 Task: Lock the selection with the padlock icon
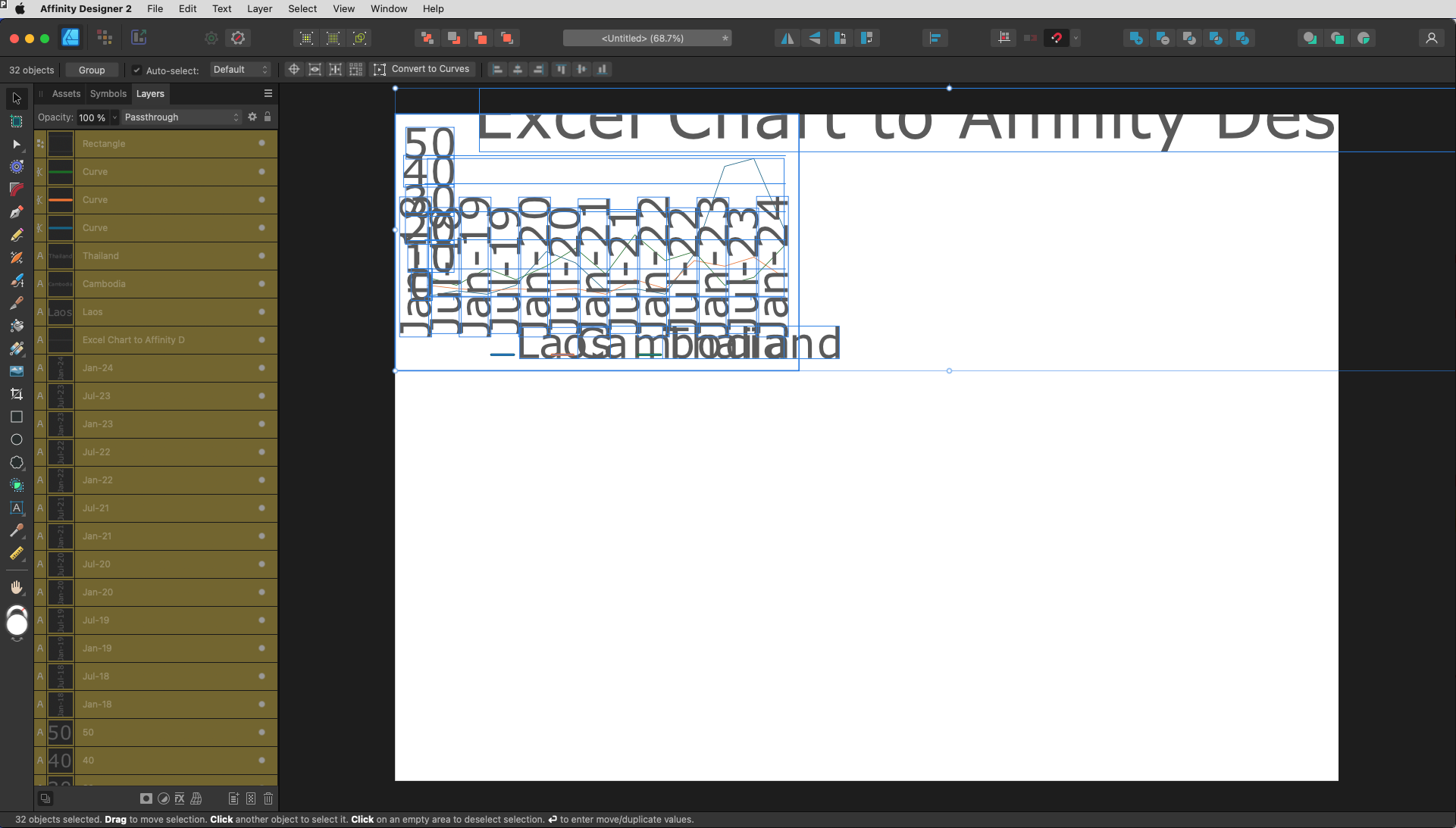pos(268,117)
